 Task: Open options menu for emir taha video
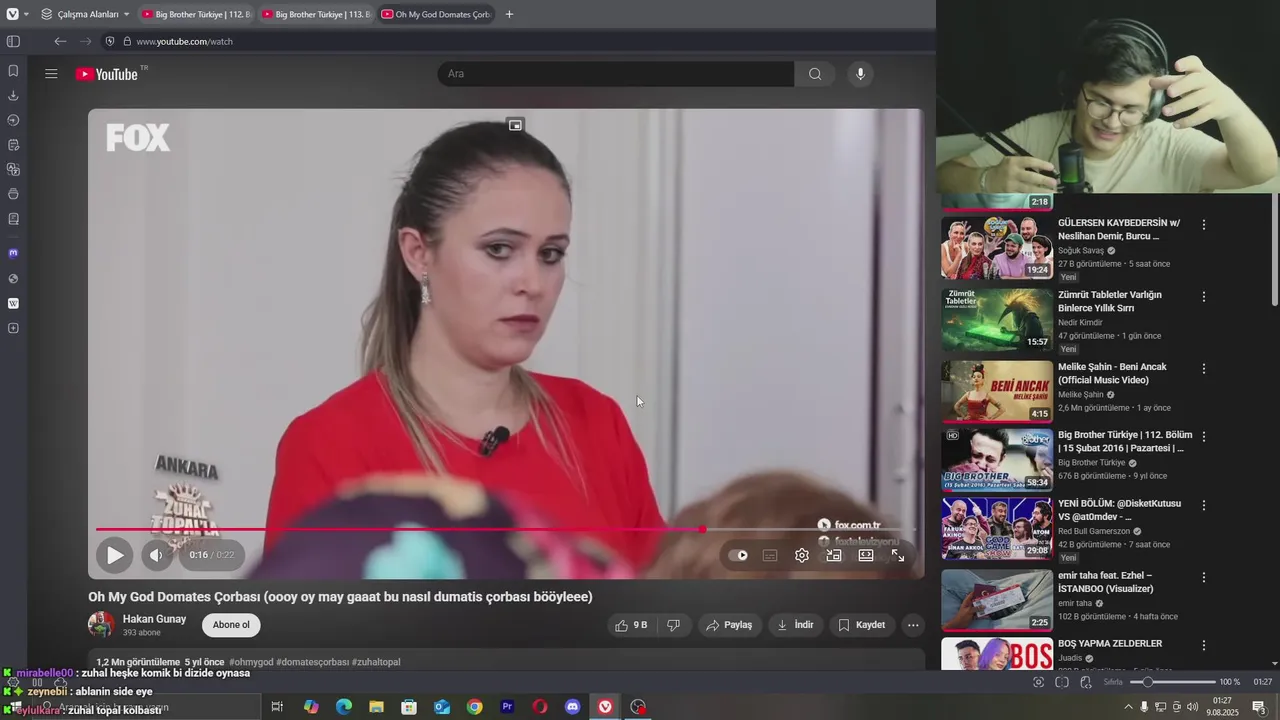tap(1204, 577)
